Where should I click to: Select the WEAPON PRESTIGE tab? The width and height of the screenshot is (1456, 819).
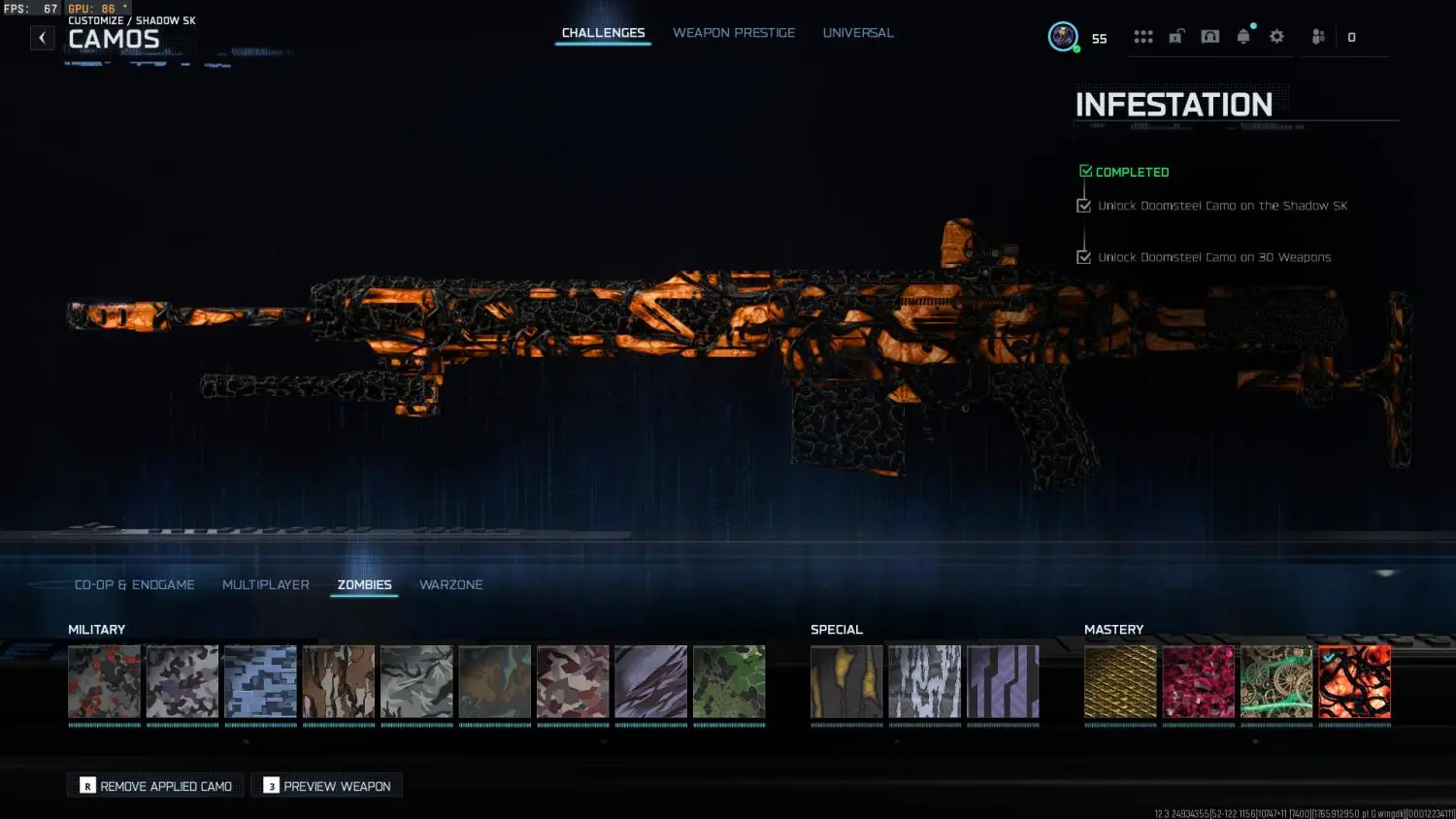pos(734,32)
